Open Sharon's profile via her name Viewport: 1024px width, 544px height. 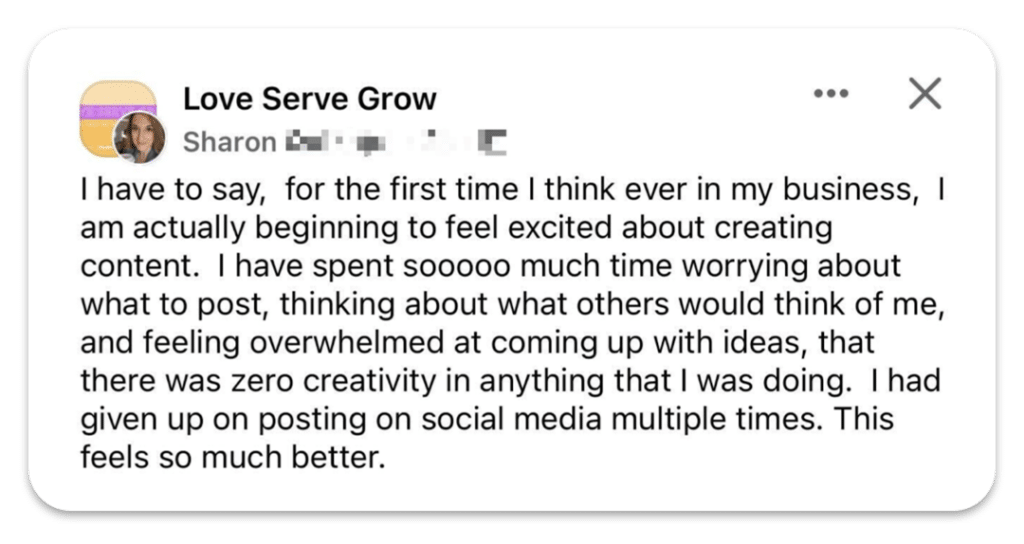(x=230, y=142)
